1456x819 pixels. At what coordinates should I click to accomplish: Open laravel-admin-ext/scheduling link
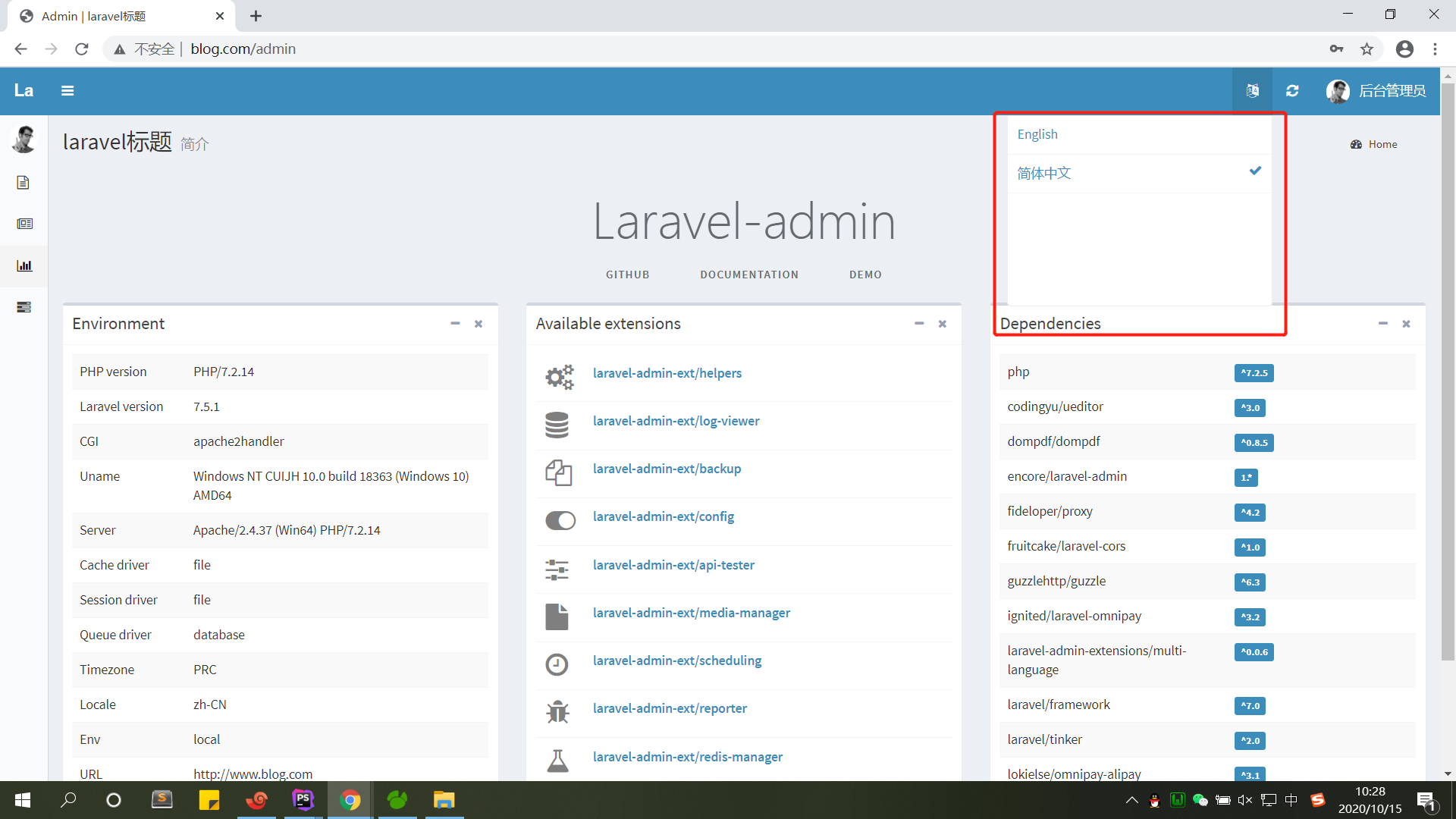677,661
